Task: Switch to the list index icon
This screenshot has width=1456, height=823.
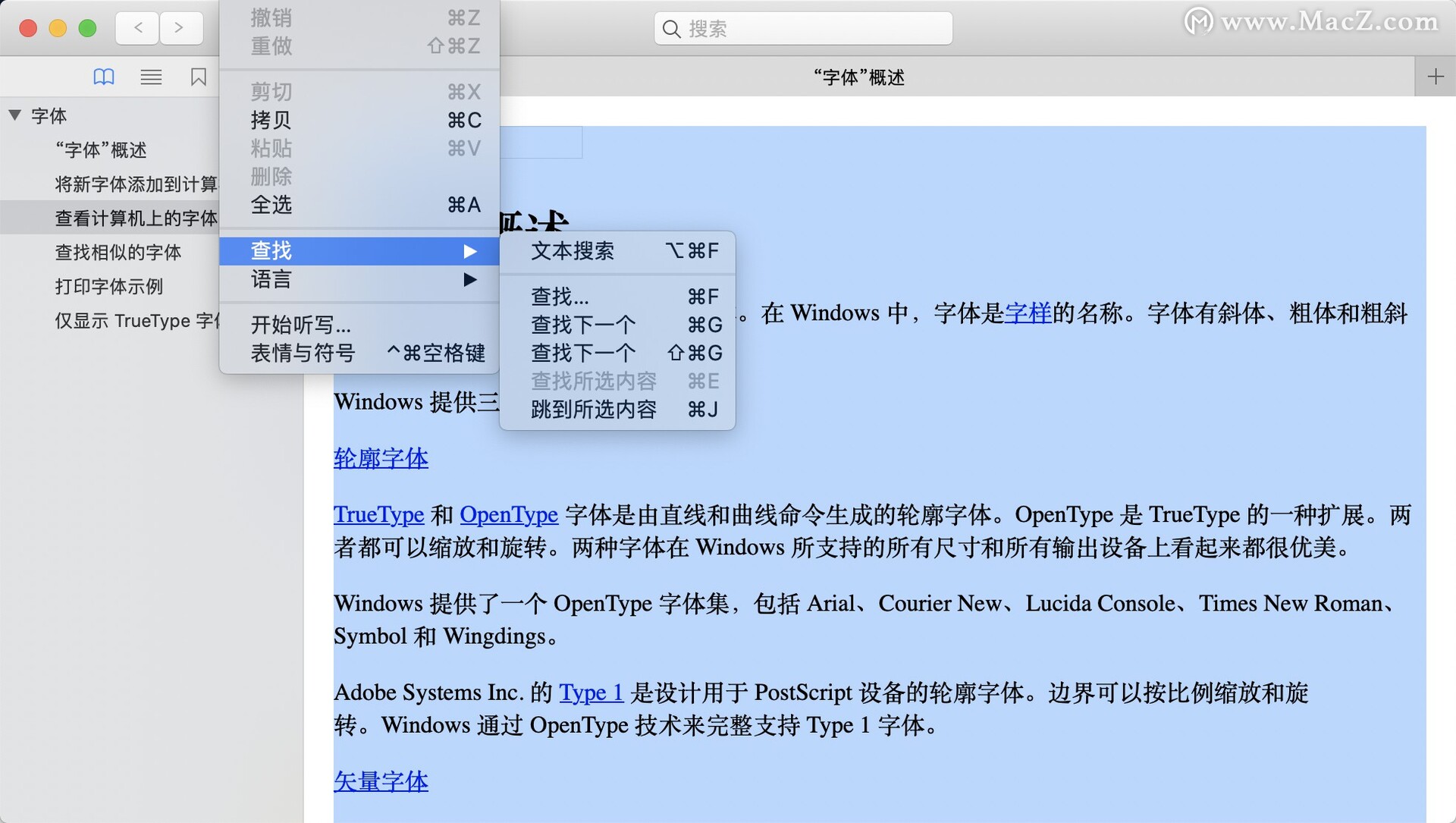Action: click(x=151, y=77)
